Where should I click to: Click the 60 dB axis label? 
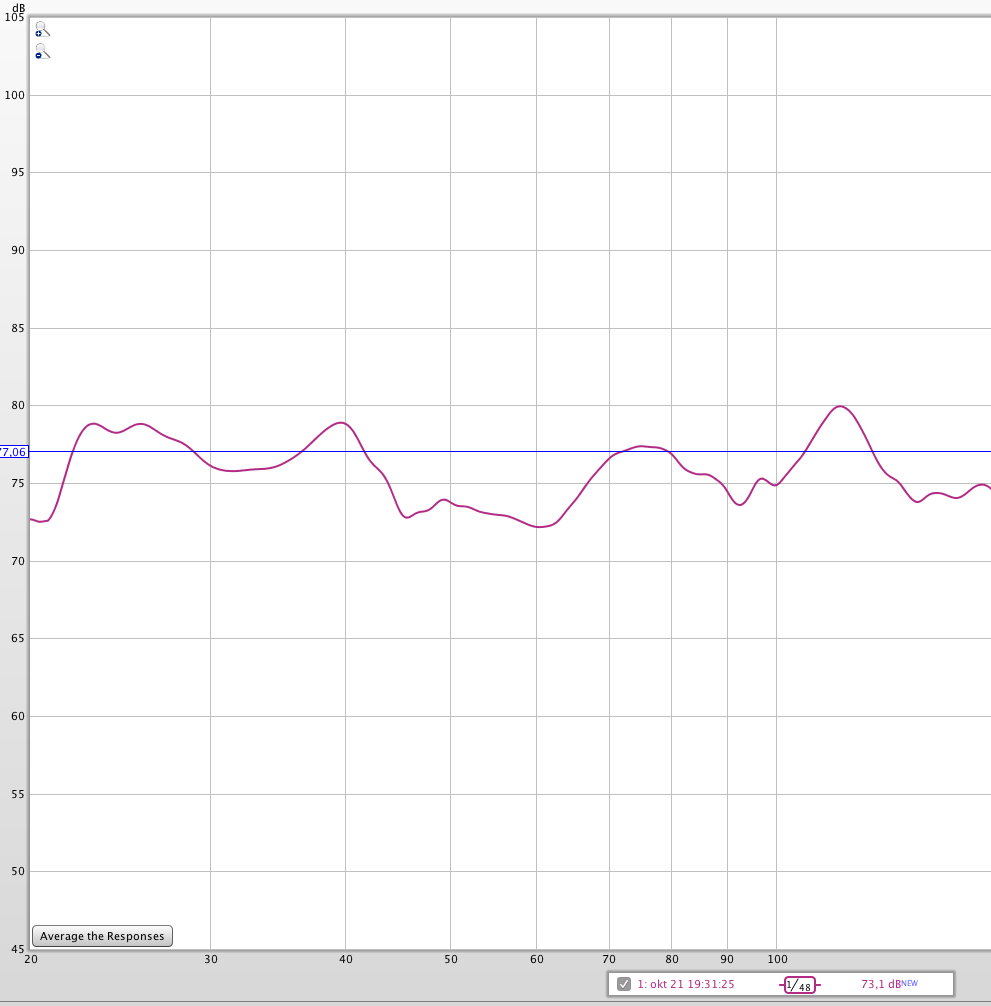(18, 716)
